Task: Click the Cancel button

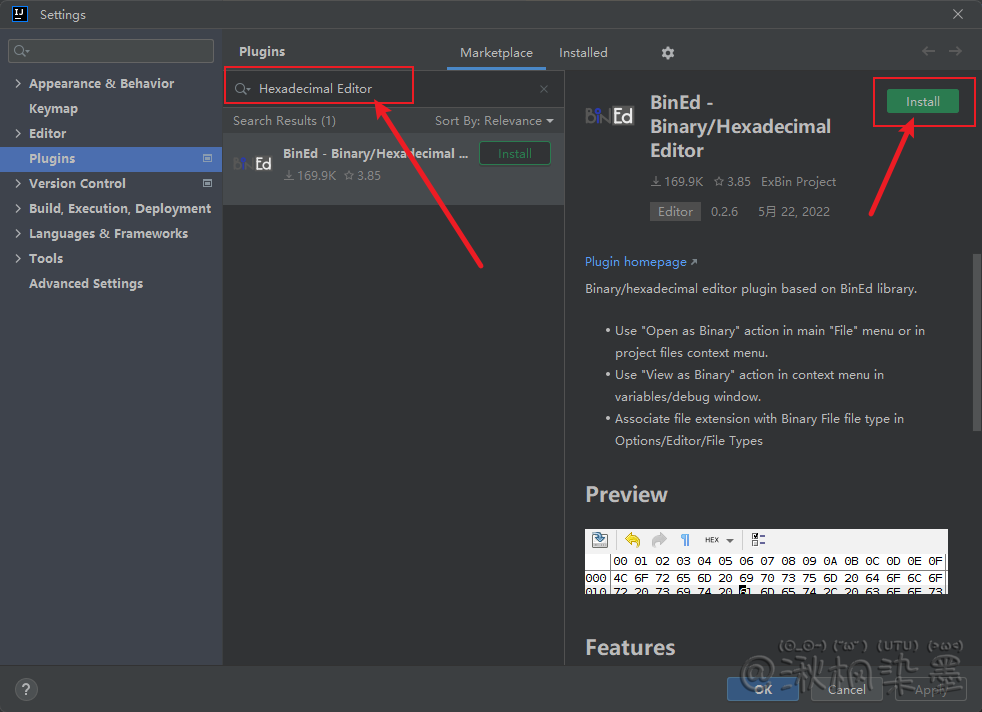Action: [x=846, y=689]
